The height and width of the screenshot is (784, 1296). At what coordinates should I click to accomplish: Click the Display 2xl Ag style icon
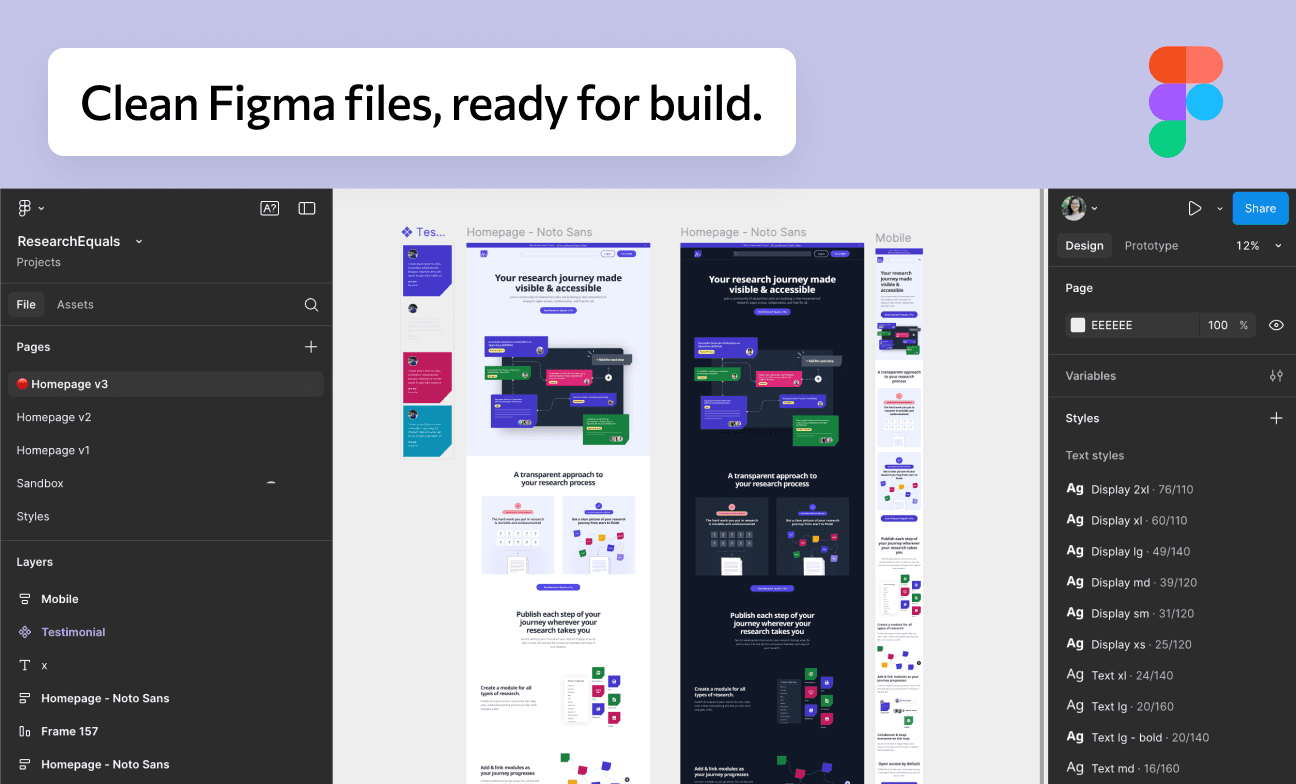click(1075, 489)
